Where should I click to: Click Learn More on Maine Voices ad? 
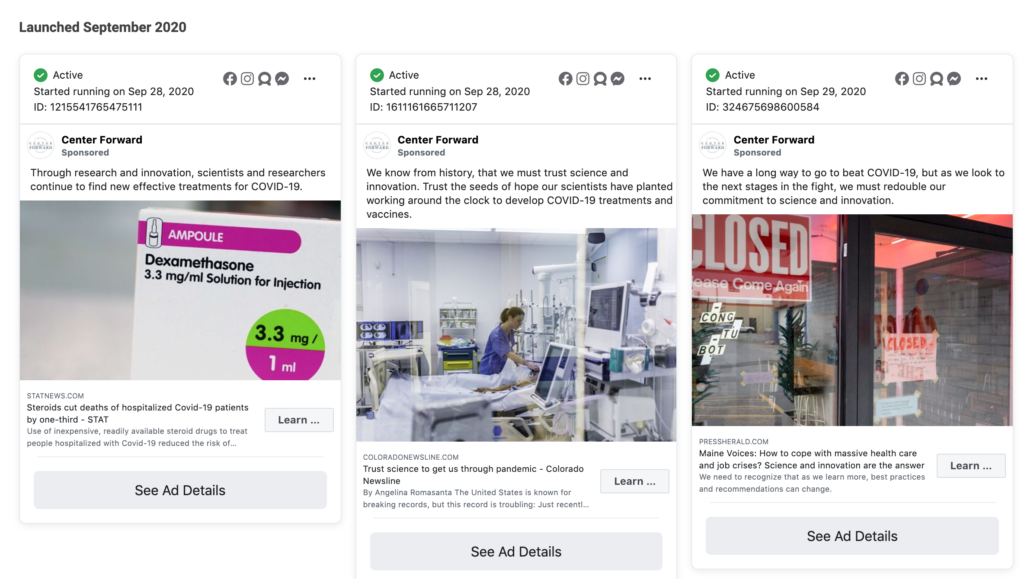(971, 465)
